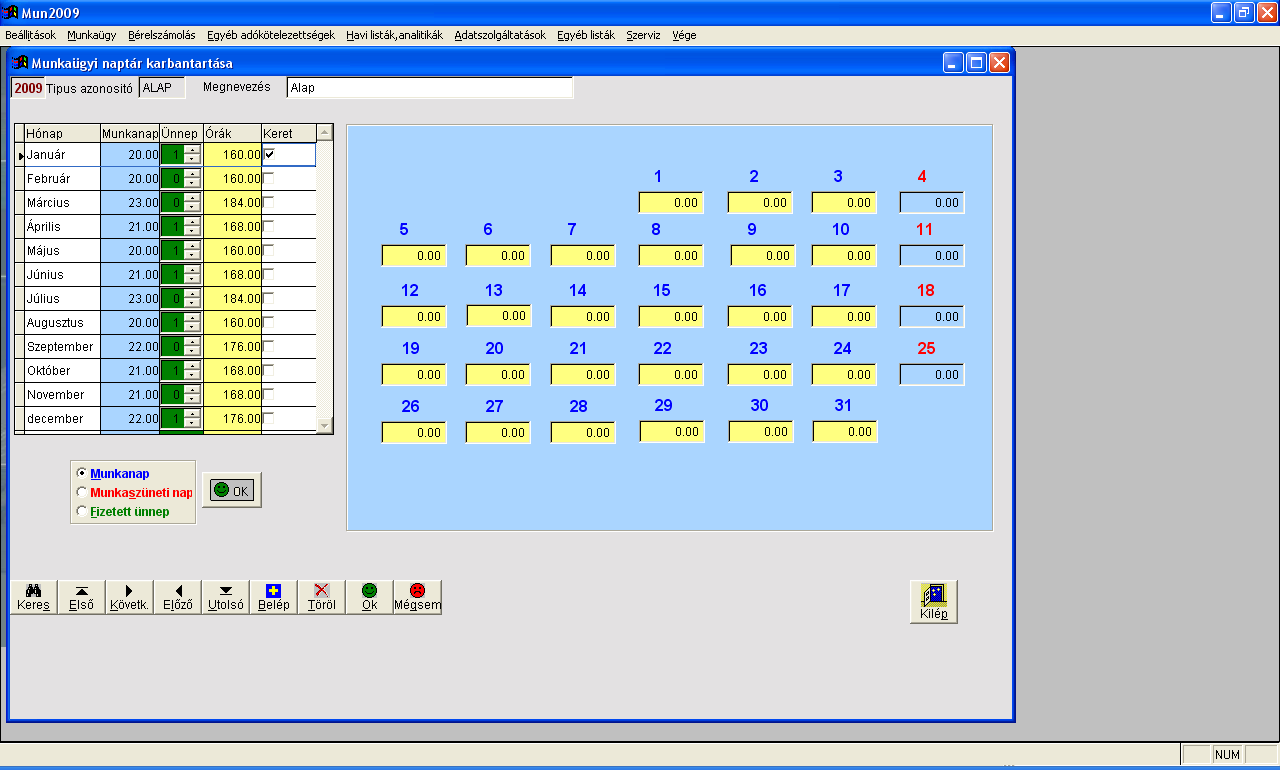Screen dimensions: 1280x770
Task: Adjust Ünnep spinner for Március
Action: [x=192, y=203]
